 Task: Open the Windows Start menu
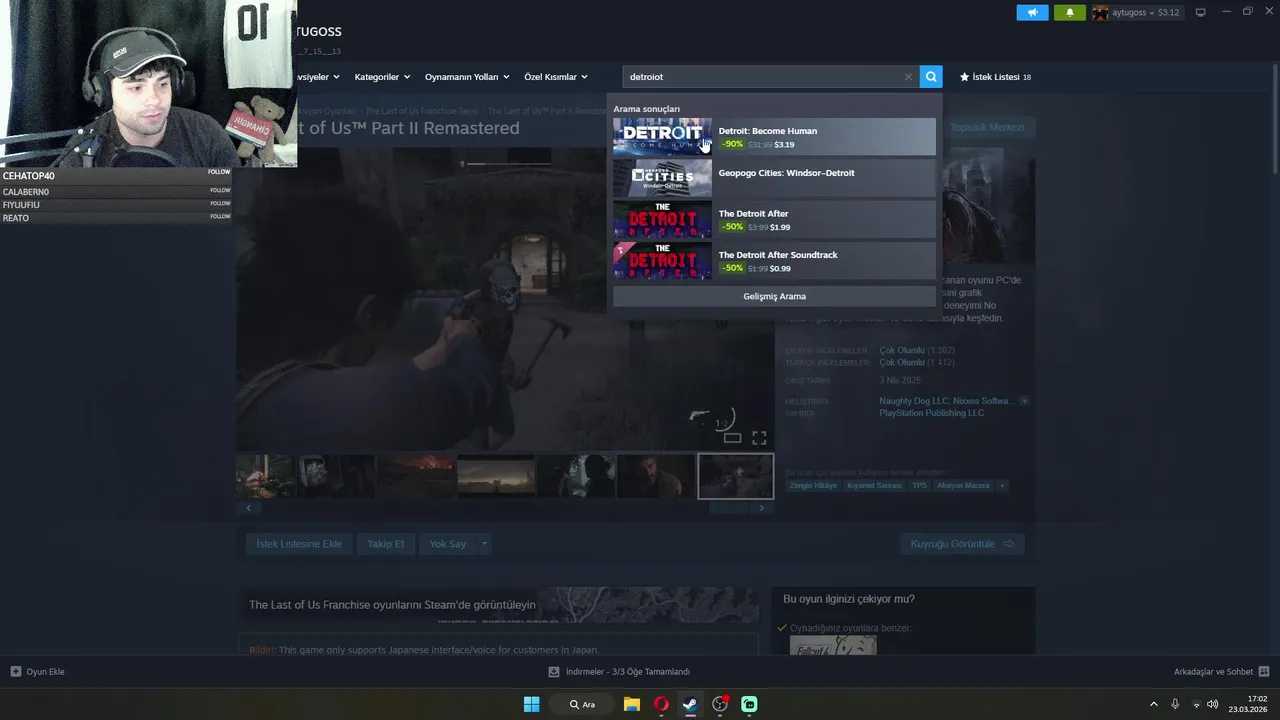tap(531, 704)
